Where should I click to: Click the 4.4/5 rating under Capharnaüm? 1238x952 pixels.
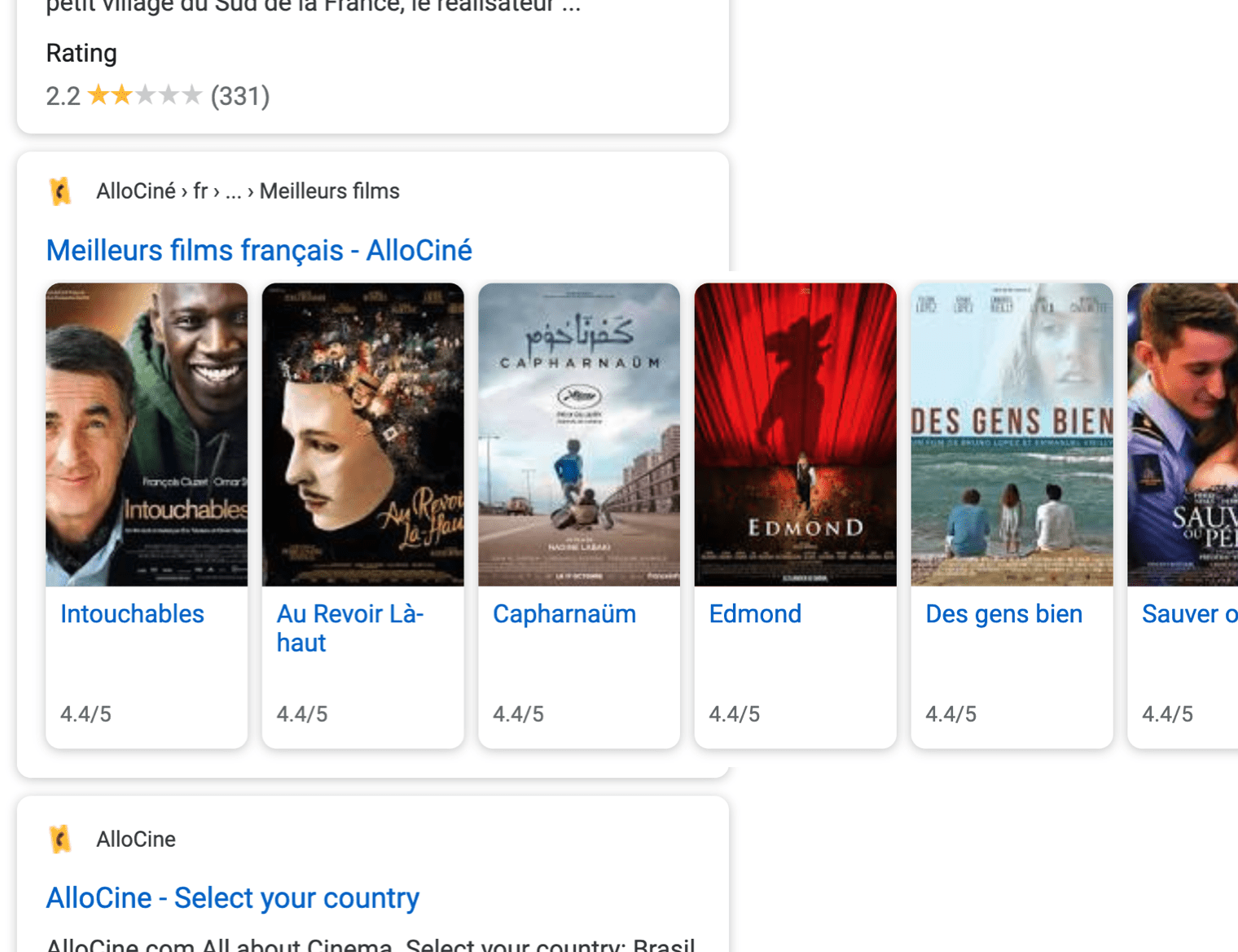(x=519, y=714)
